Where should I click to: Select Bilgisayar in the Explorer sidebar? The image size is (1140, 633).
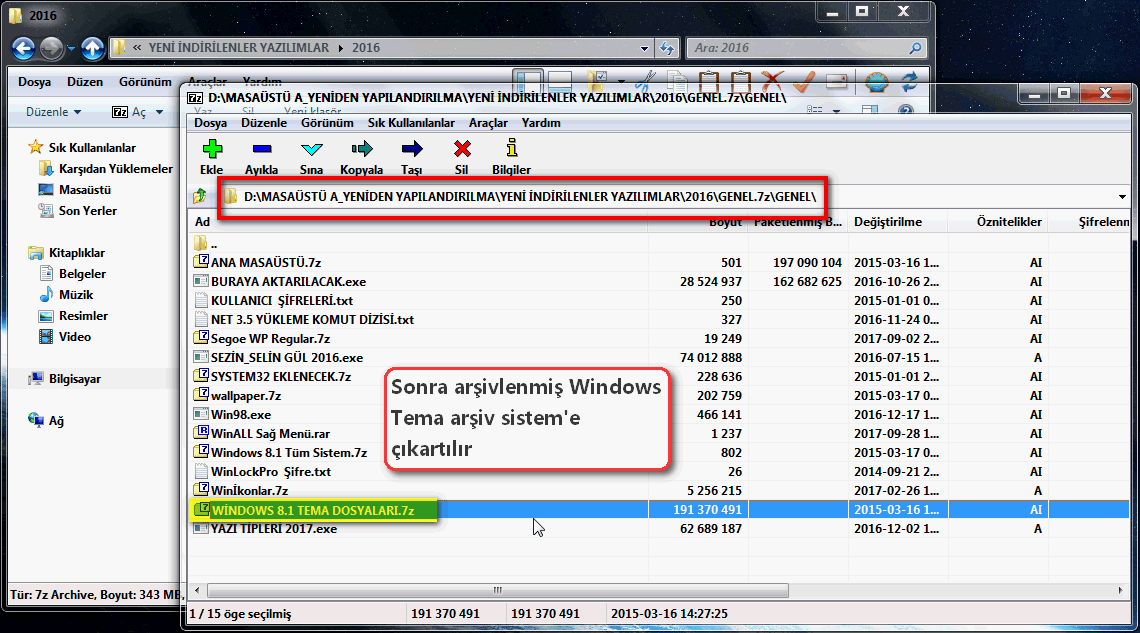(x=75, y=379)
